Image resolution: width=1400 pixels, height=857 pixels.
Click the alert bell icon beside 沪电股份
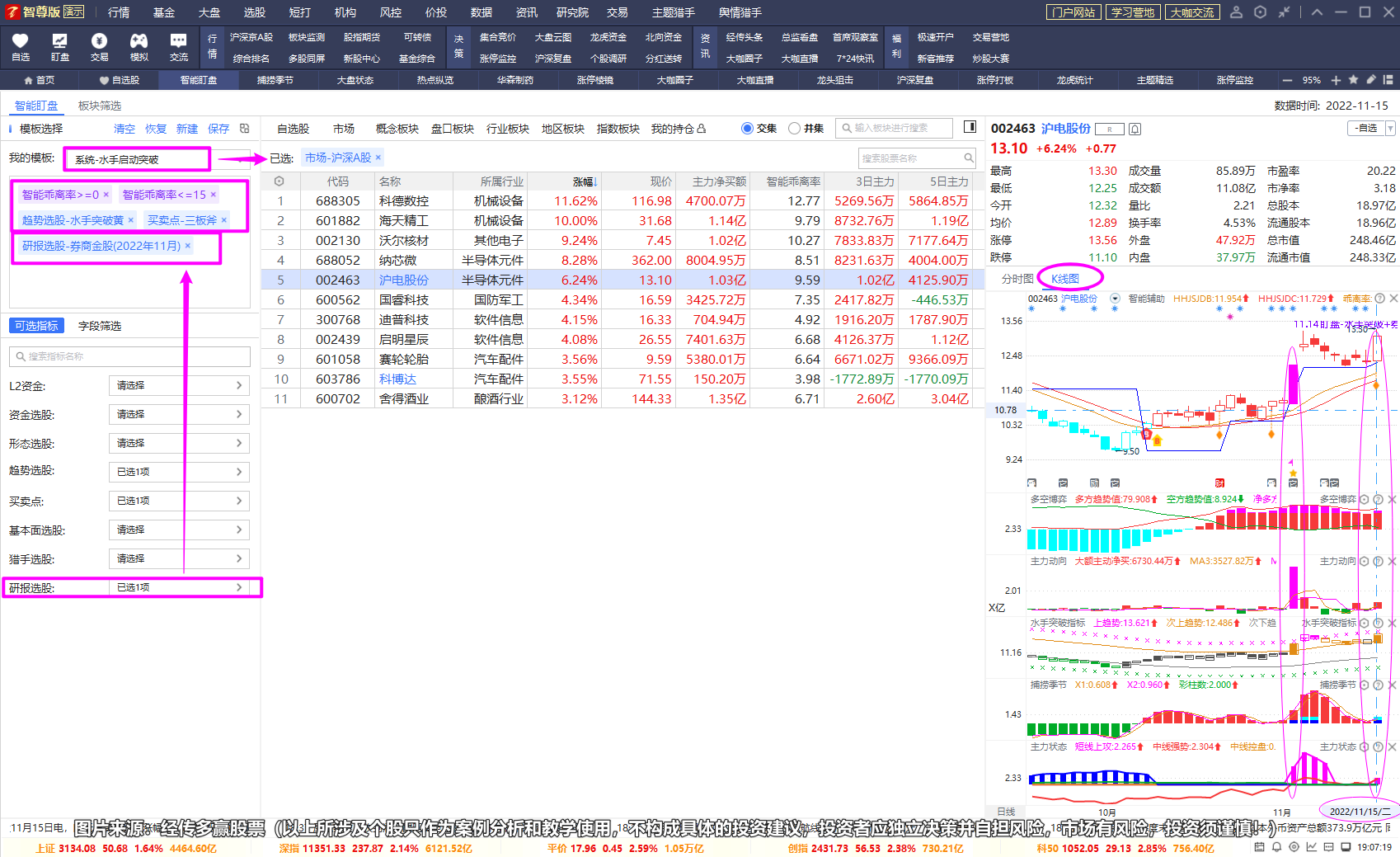click(x=1135, y=129)
